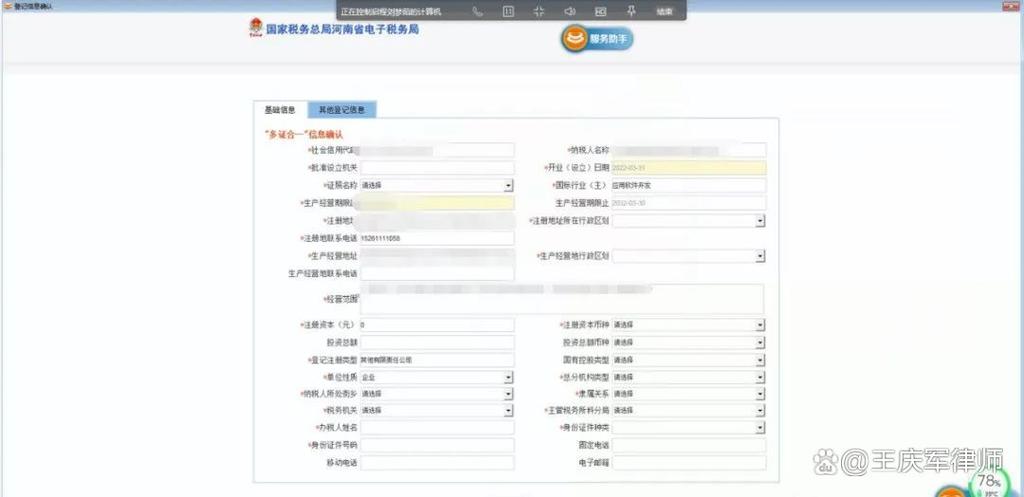Click the chat window icon in remote toolbar
The height and width of the screenshot is (497, 1024).
508,11
